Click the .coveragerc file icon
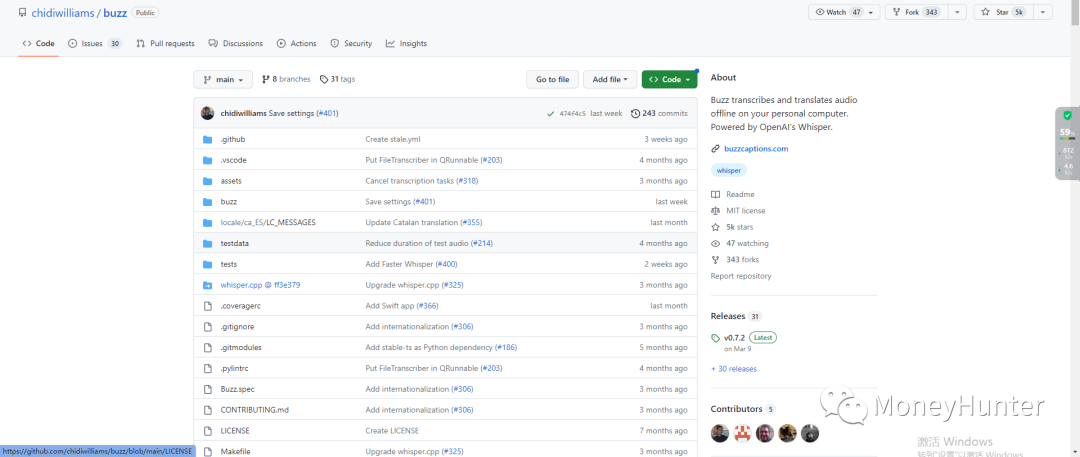The width and height of the screenshot is (1080, 457). tap(207, 305)
